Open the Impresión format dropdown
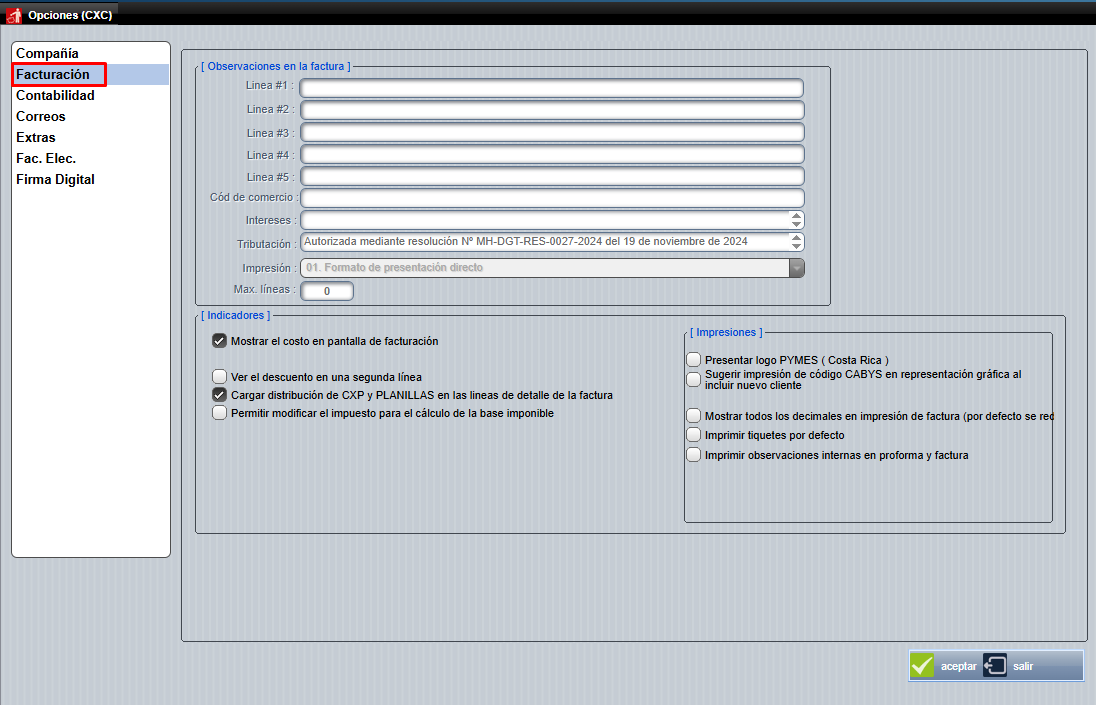Screen dimensions: 1096x705 click(796, 268)
